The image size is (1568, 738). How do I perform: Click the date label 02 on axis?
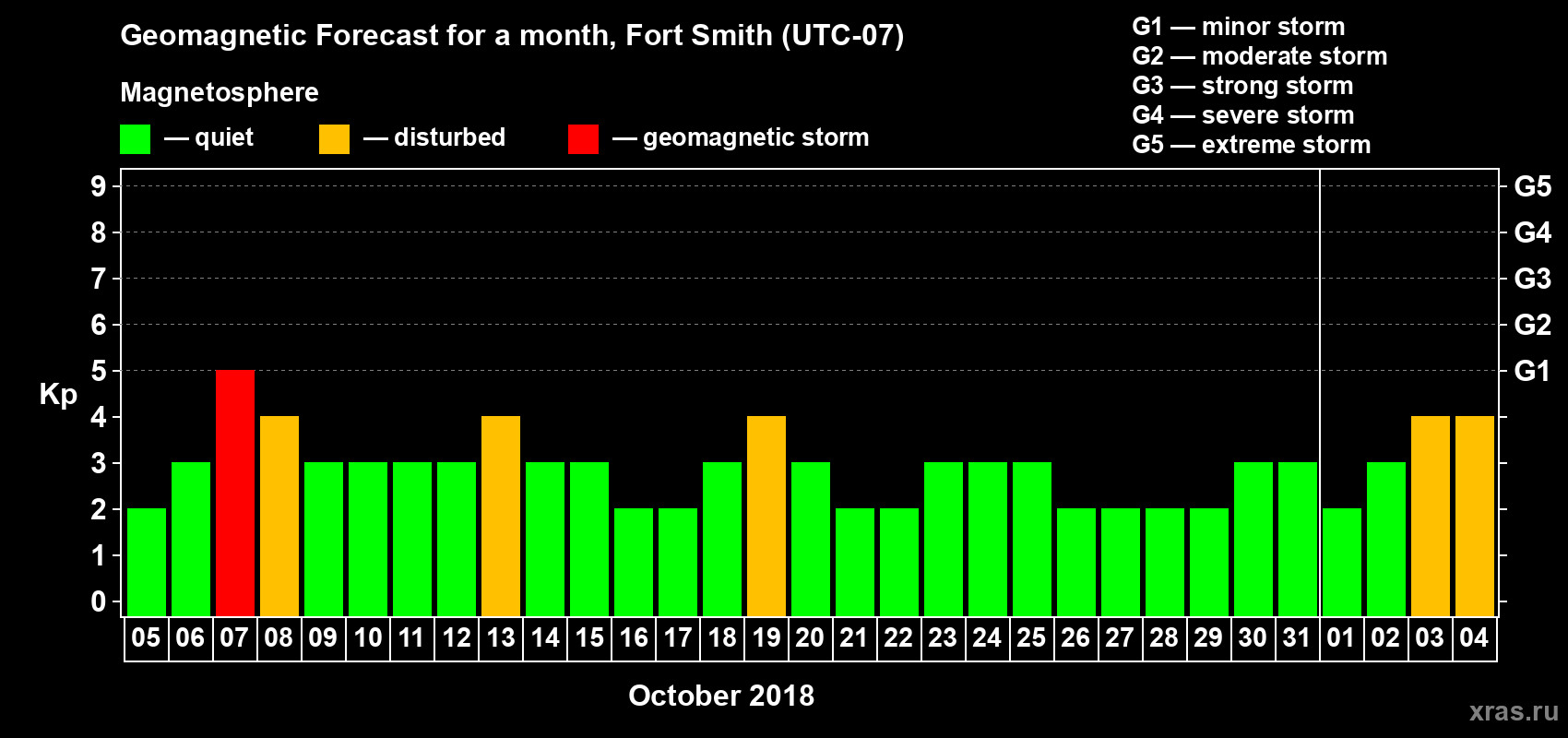coord(1385,638)
